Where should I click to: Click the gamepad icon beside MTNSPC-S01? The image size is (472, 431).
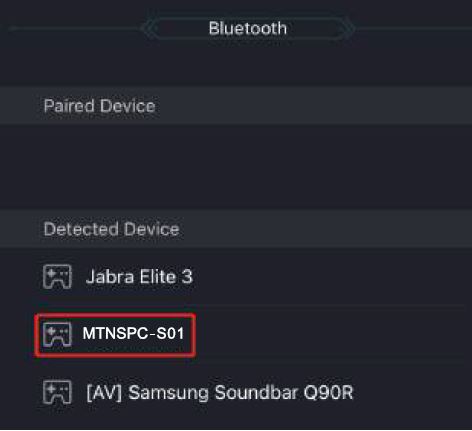click(x=57, y=334)
